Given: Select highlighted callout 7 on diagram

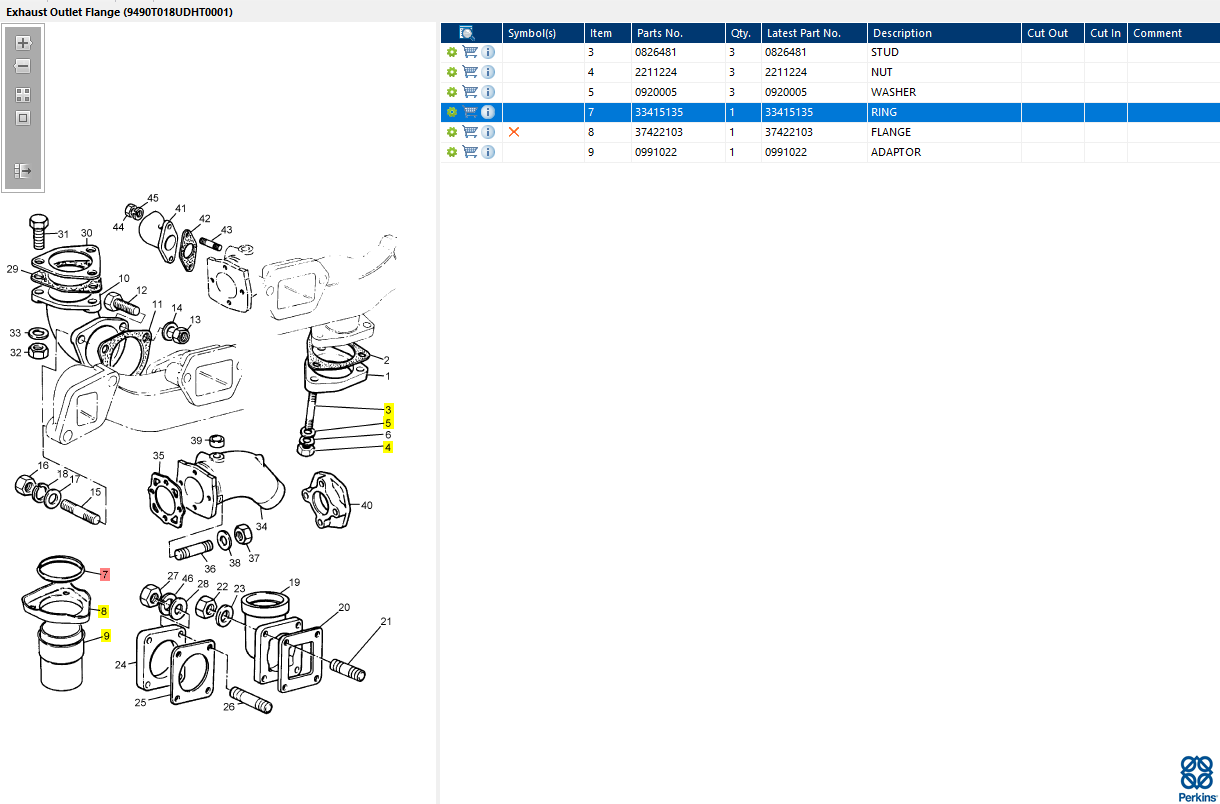Looking at the screenshot, I should (x=105, y=574).
